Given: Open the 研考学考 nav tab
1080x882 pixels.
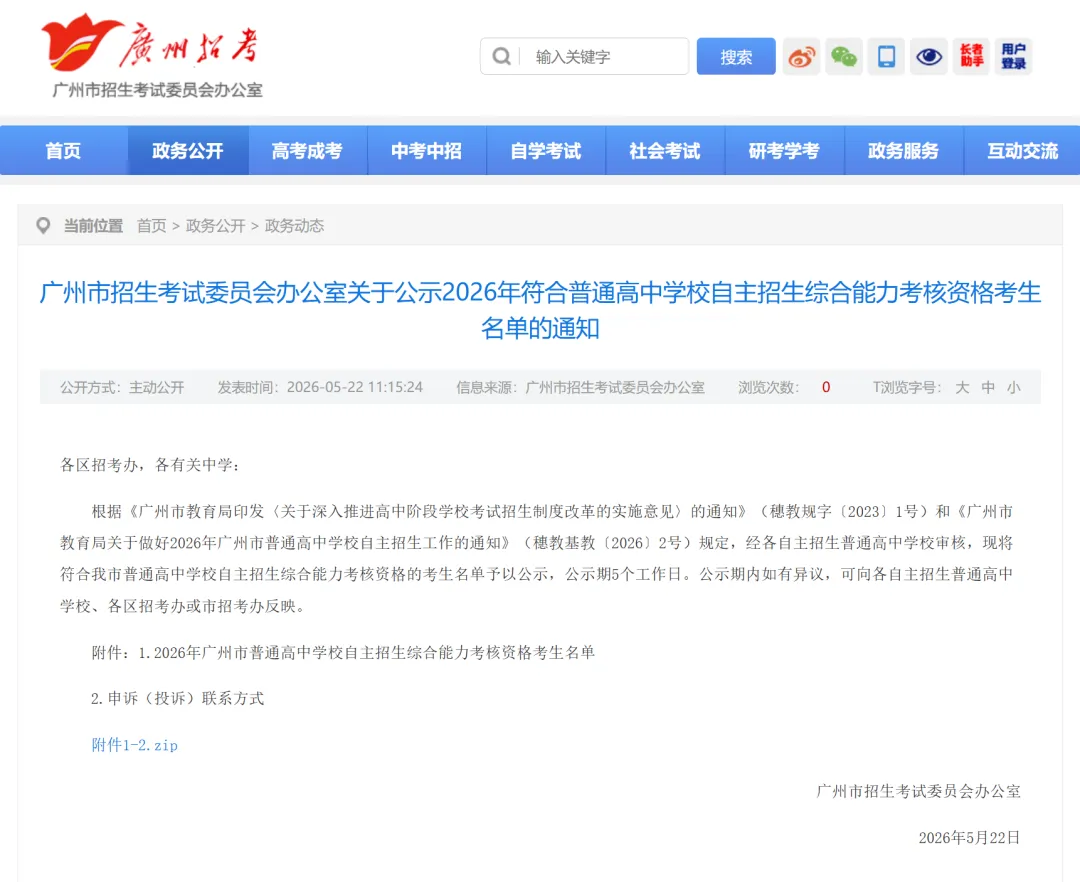Looking at the screenshot, I should [784, 151].
